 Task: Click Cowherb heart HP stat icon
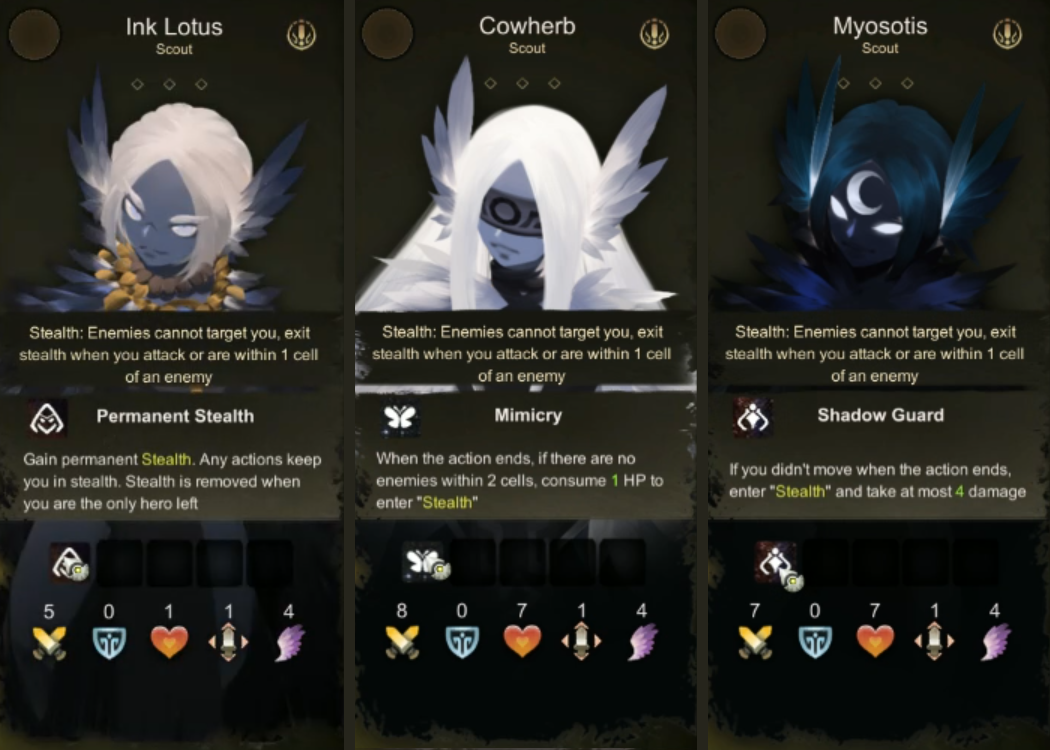(522, 641)
